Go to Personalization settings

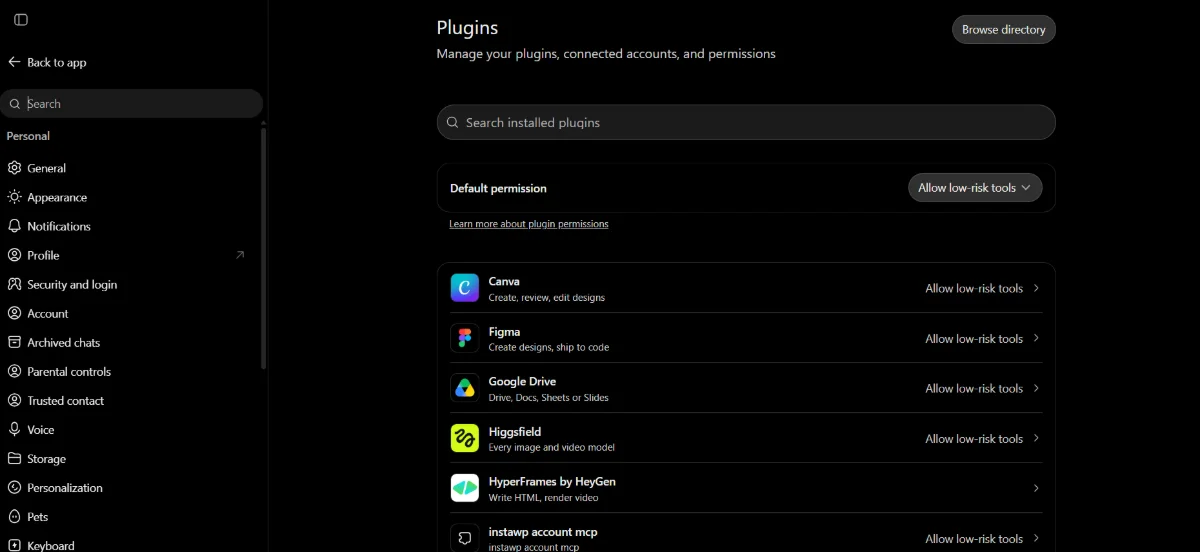[130, 488]
